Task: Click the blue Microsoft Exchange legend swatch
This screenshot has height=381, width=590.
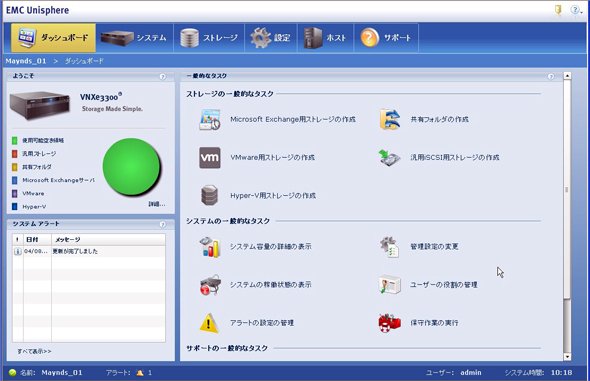Action: pyautogui.click(x=15, y=180)
